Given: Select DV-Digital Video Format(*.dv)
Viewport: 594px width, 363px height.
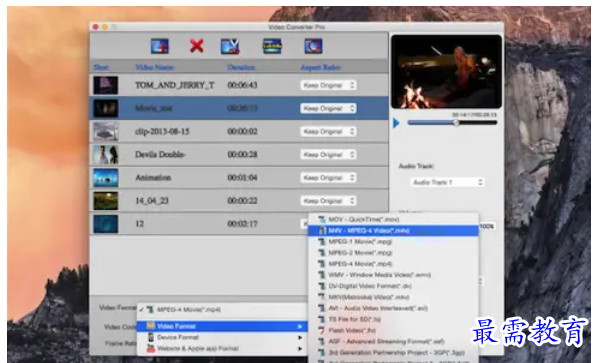Looking at the screenshot, I should coord(393,286).
